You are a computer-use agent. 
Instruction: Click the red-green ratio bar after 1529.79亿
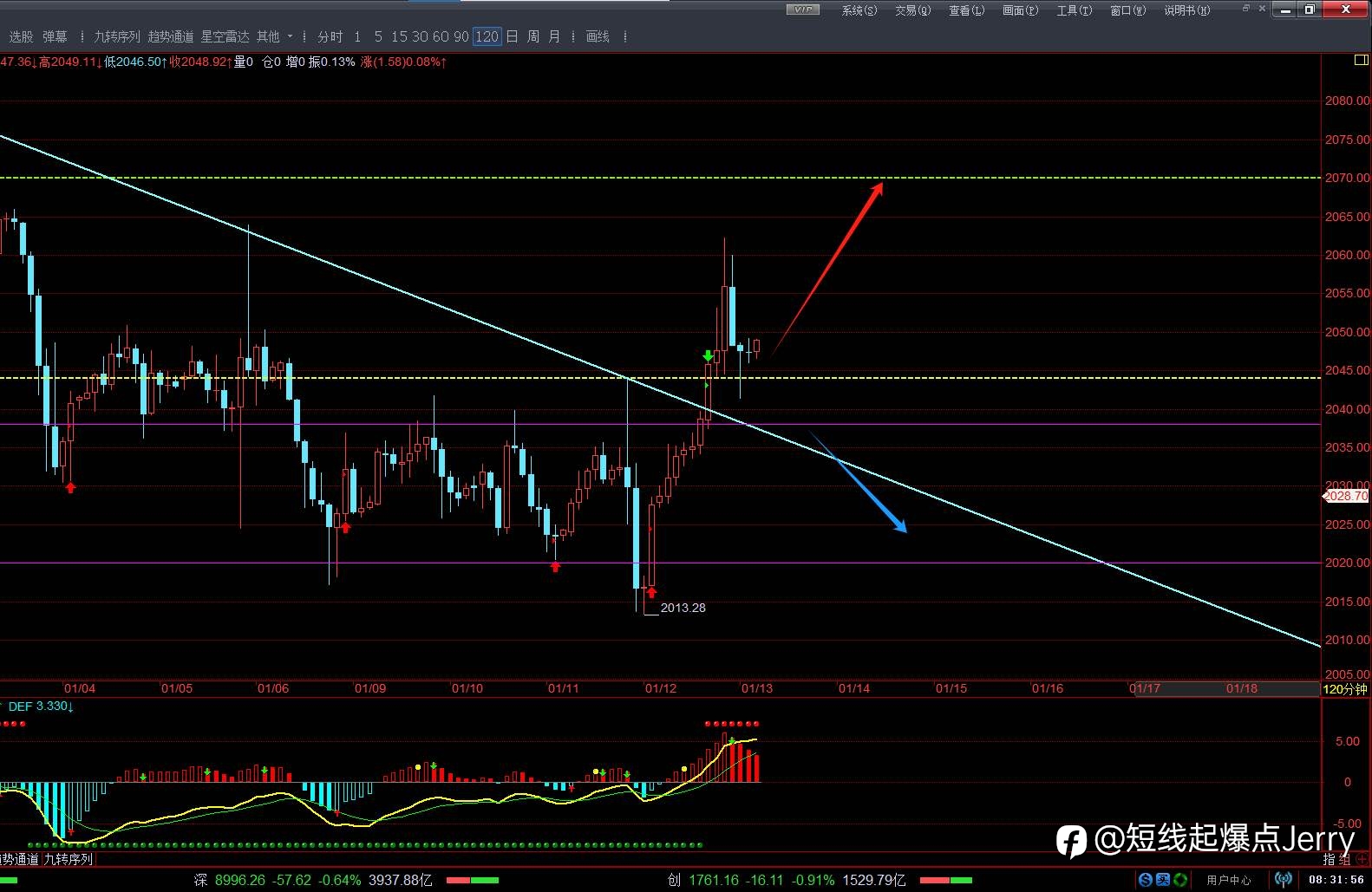coord(946,880)
